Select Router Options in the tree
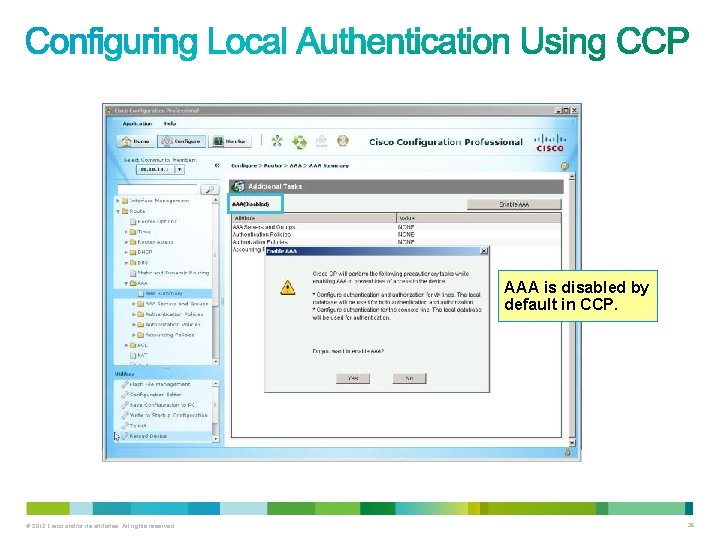This screenshot has width=720, height=540. tap(157, 221)
